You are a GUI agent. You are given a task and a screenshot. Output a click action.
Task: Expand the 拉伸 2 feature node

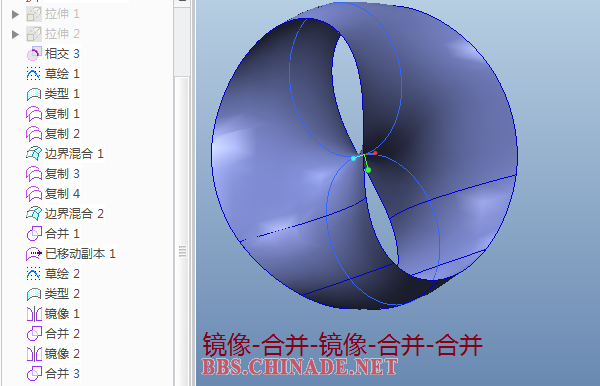[x=15, y=34]
